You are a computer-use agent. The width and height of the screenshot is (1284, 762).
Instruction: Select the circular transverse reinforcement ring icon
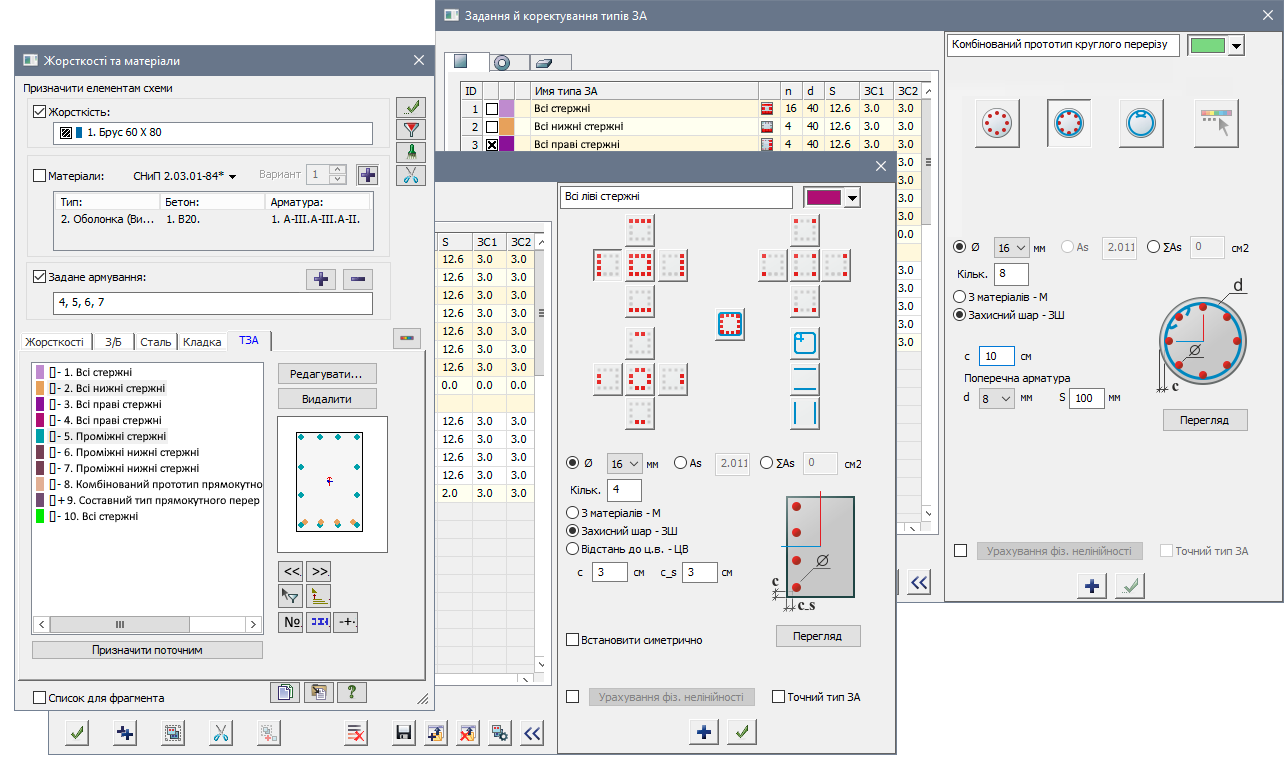coord(1141,122)
